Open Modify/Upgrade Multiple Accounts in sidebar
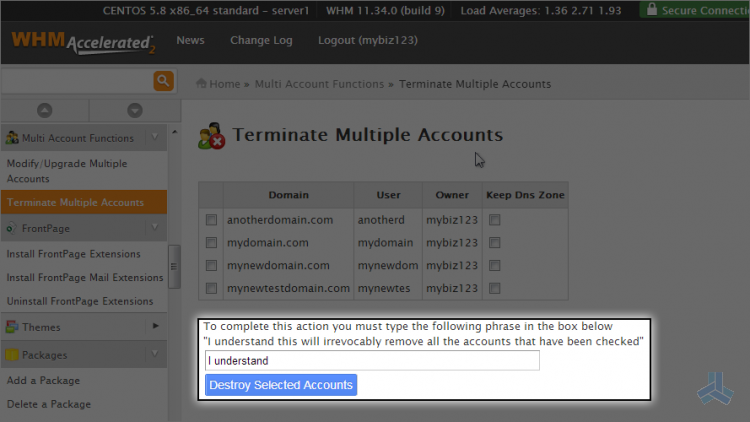 click(67, 171)
